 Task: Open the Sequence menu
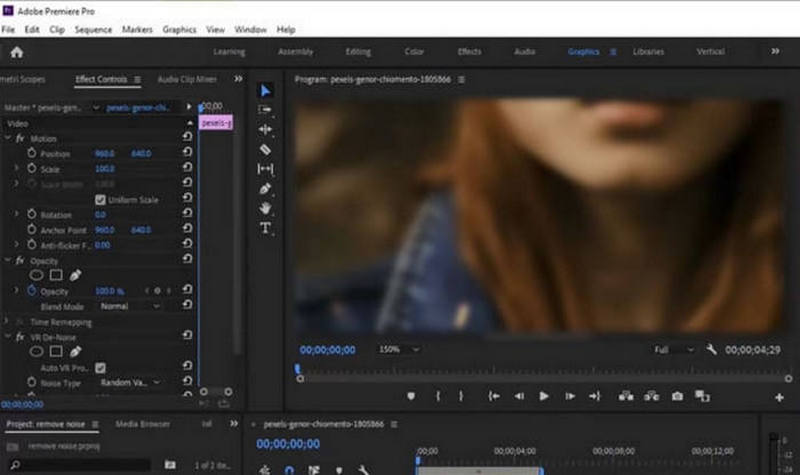point(93,30)
